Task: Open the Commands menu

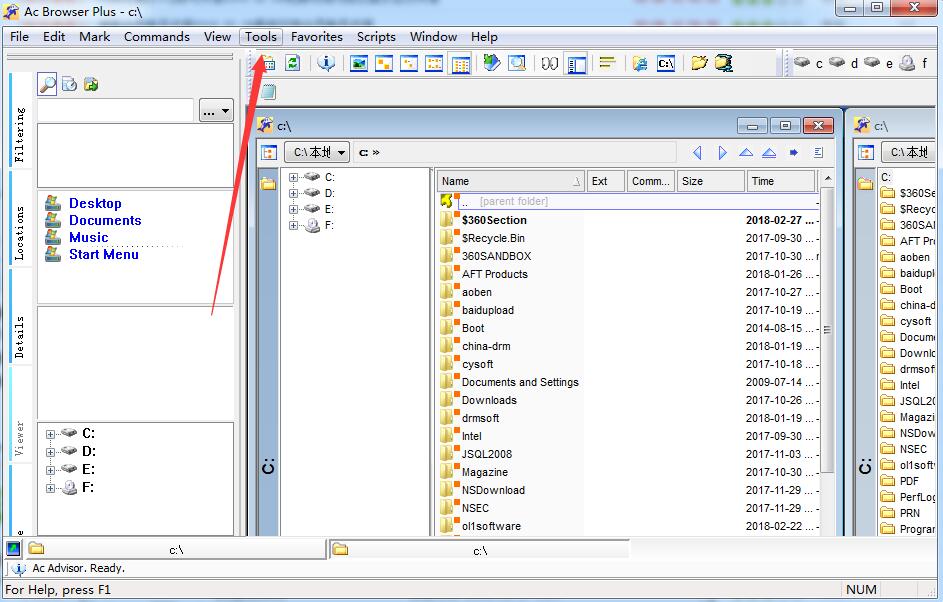Action: click(156, 37)
